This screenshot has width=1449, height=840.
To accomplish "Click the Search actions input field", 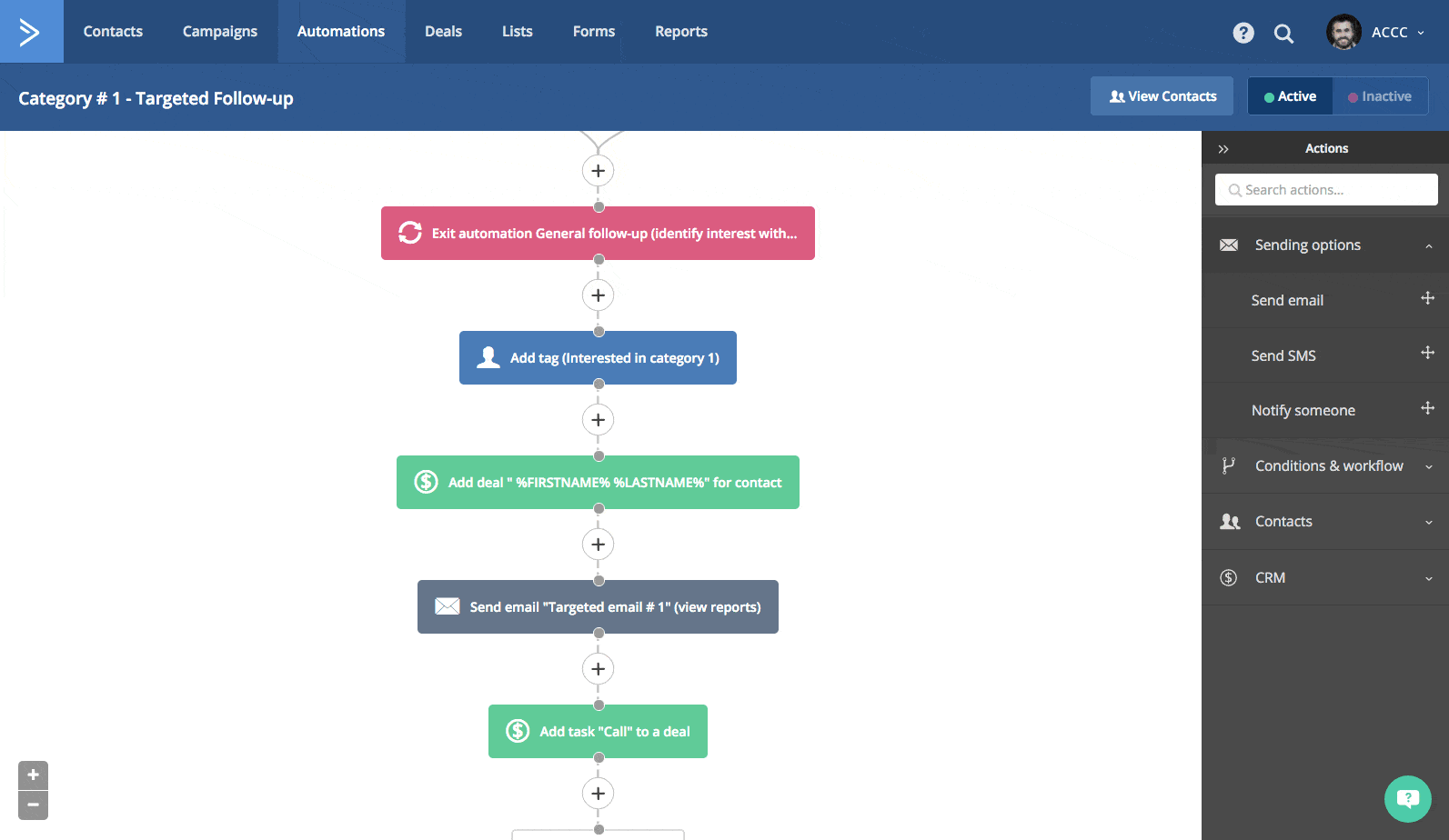I will coord(1326,190).
